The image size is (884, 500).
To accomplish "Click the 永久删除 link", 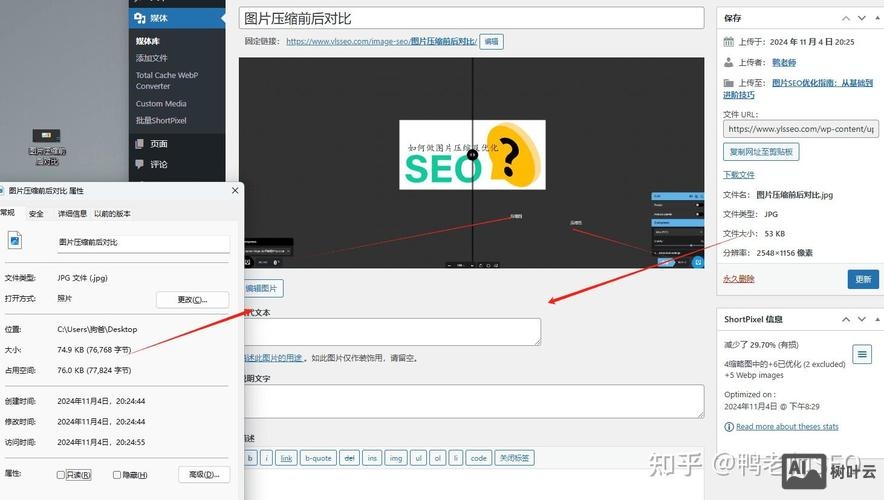I will tap(739, 278).
